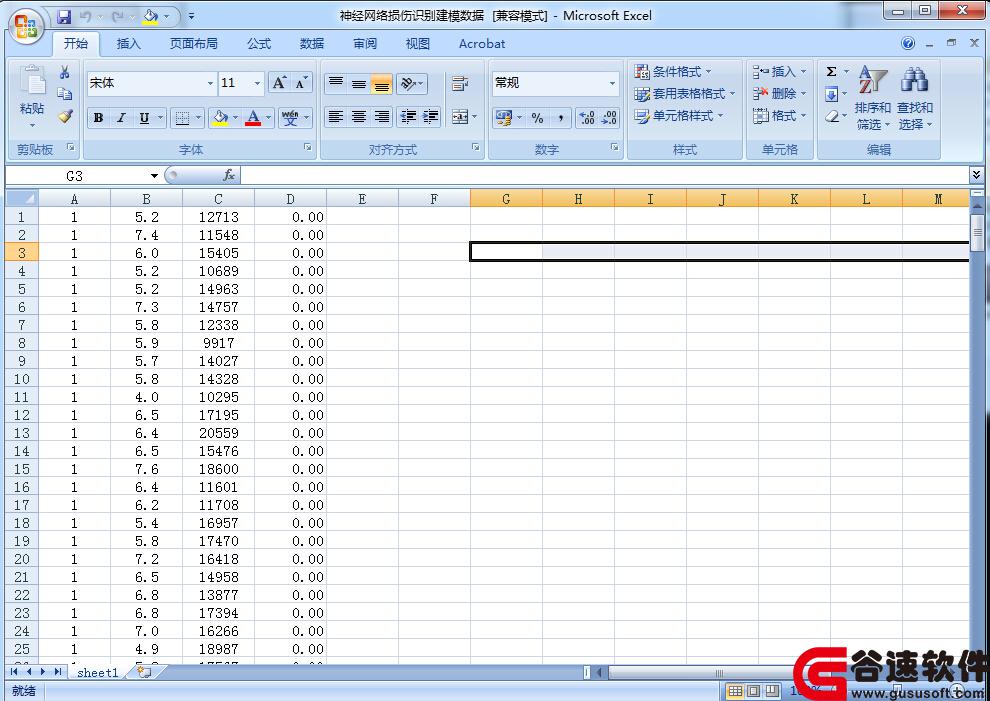Click 删除 in the cells group
Viewport: 990px width, 701px height.
[779, 93]
